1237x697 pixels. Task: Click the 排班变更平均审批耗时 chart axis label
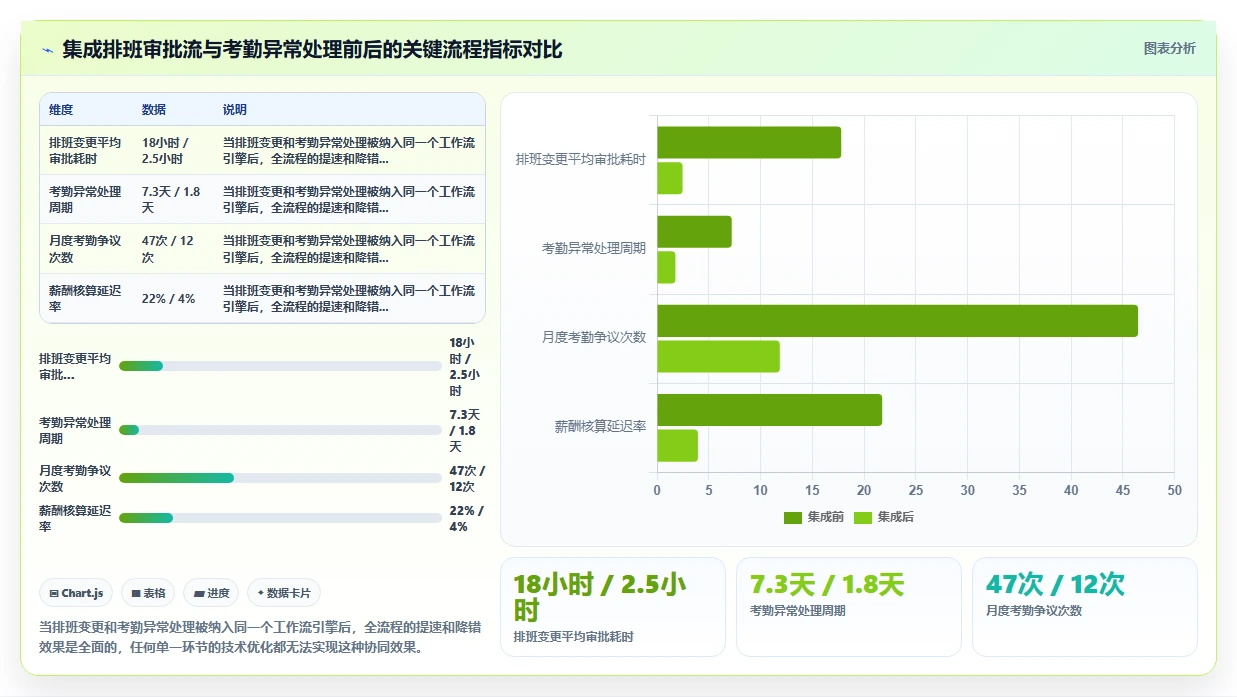coord(581,159)
